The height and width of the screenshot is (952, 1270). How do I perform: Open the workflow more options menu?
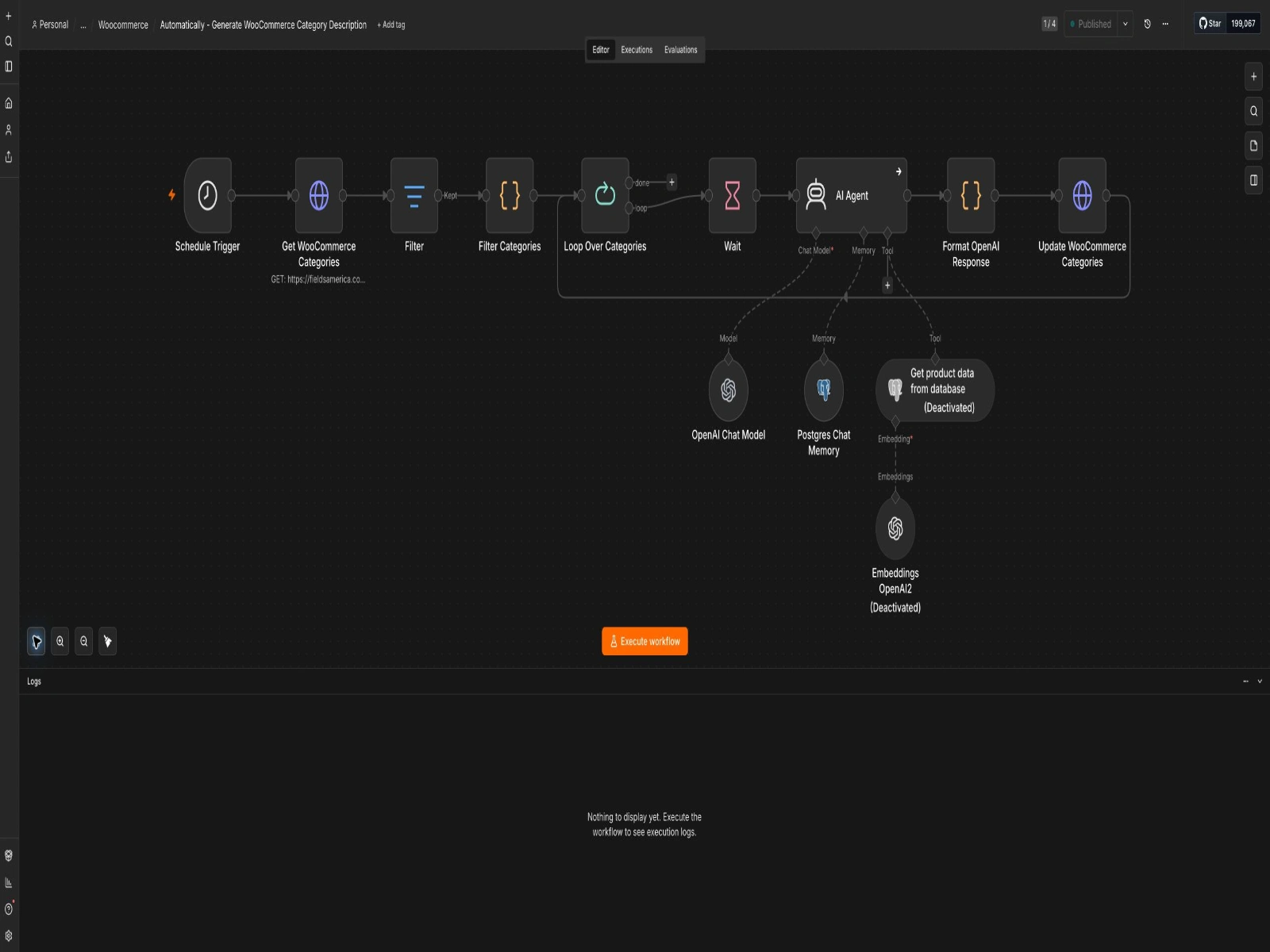(1165, 24)
